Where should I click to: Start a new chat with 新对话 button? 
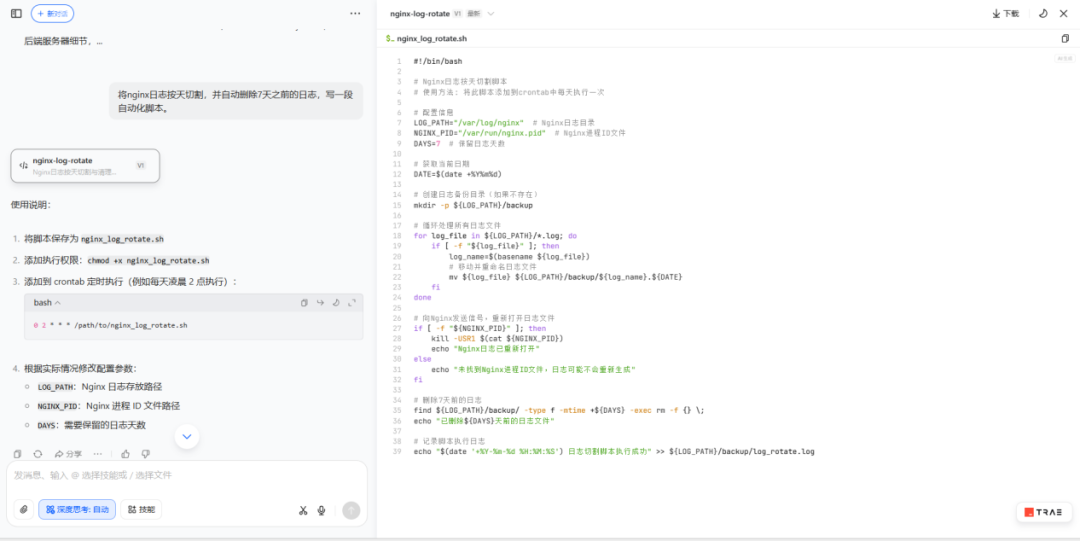point(52,13)
